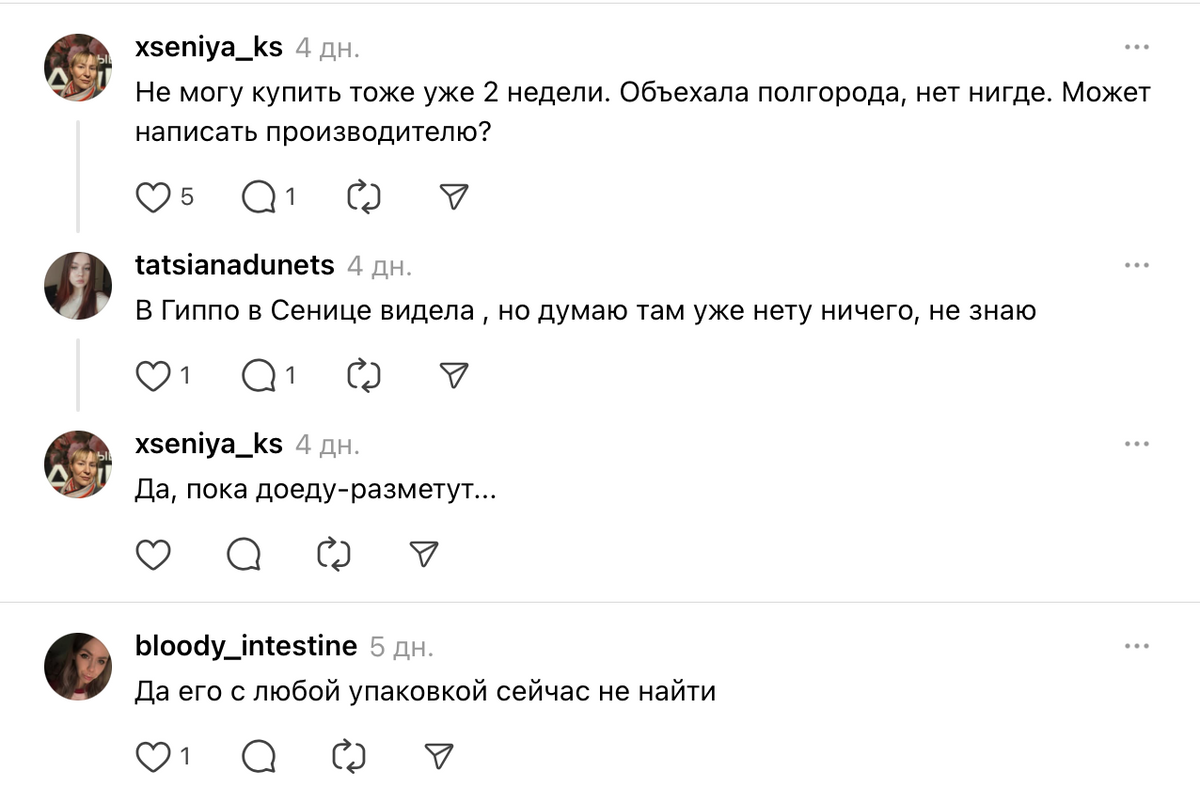Screen dimensions: 1200x801
Task: Share xseniya_ks's first comment via send icon
Action: click(455, 198)
